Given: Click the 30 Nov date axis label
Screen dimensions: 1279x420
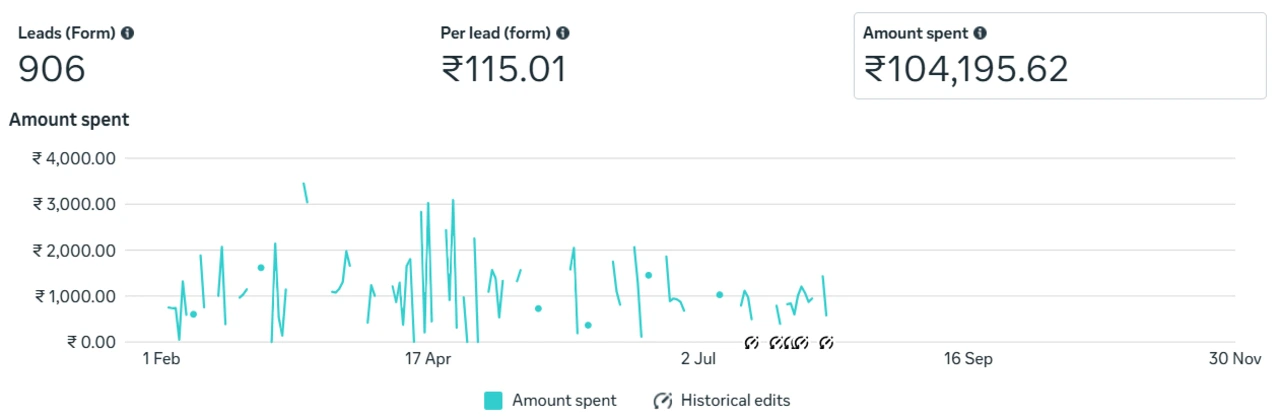Looking at the screenshot, I should tap(1233, 359).
